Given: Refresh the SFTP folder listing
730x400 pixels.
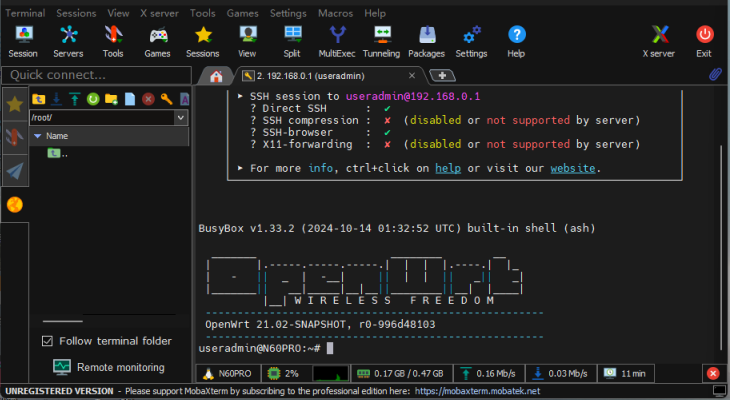Looking at the screenshot, I should pos(92,99).
